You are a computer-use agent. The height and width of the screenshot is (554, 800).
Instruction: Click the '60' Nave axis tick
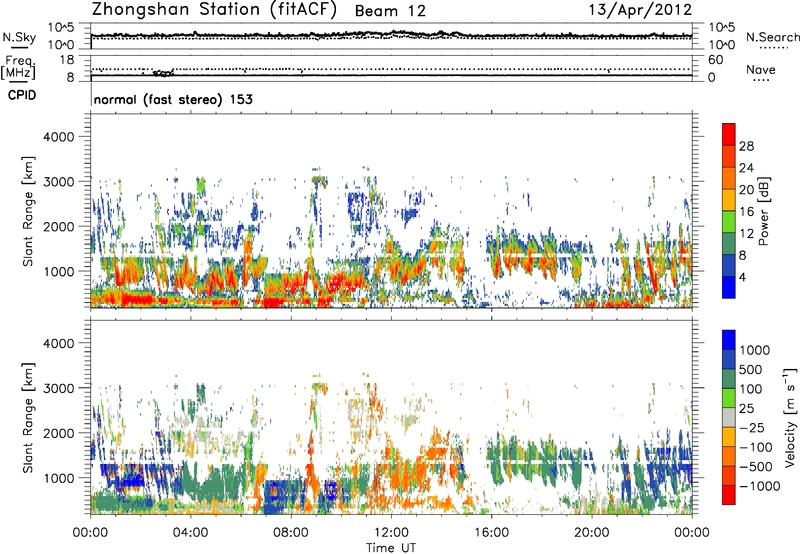point(715,60)
